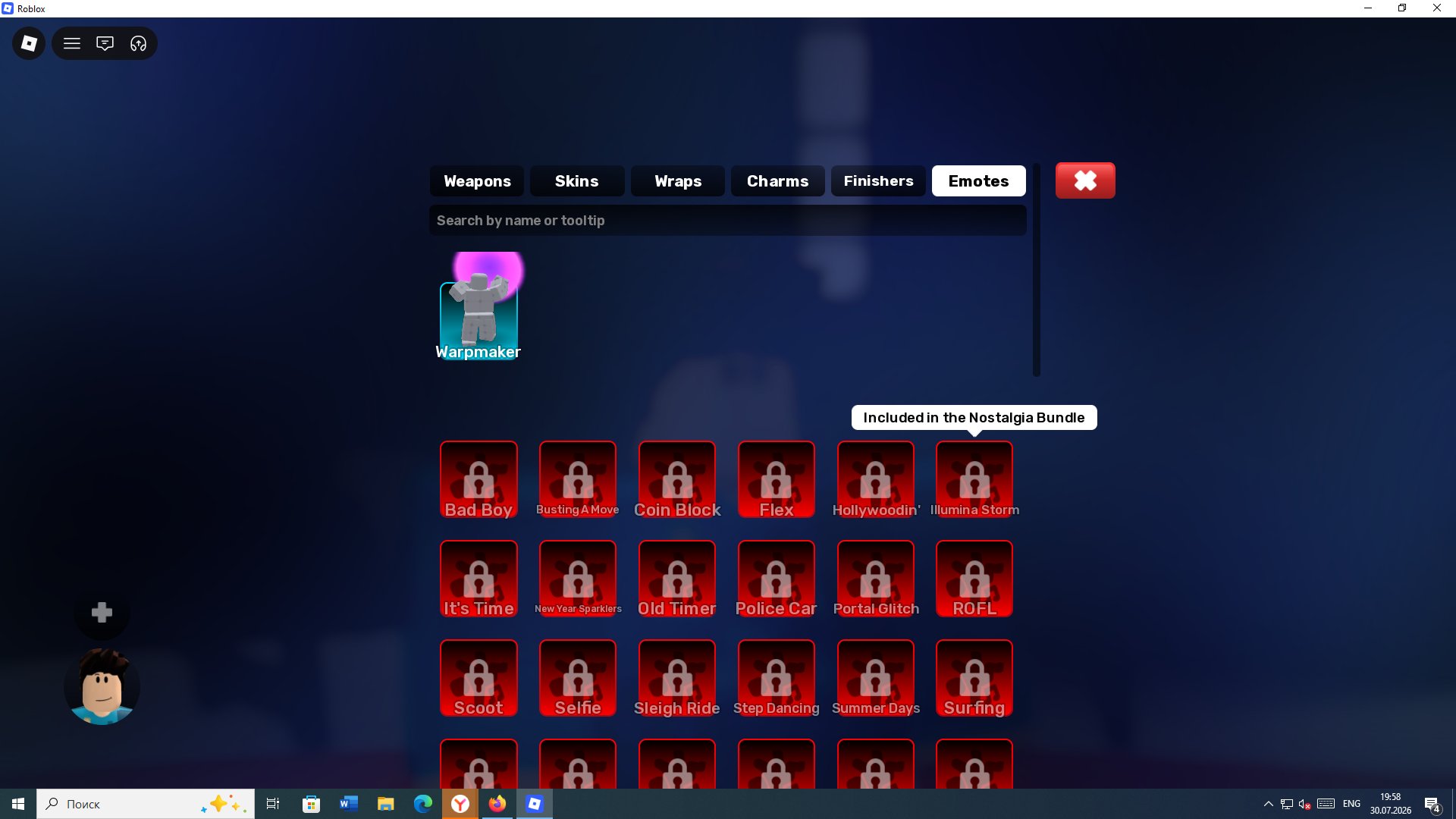The height and width of the screenshot is (819, 1456).
Task: Click the locked It's Time emote
Action: coord(479,579)
